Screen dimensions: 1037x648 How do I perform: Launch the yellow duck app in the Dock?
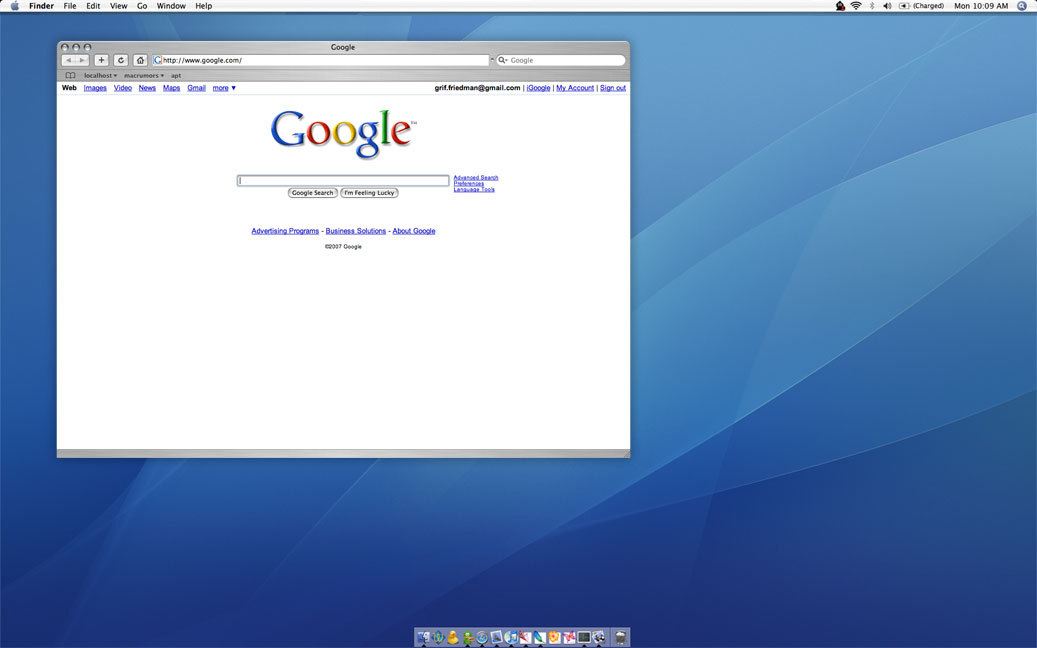click(453, 637)
